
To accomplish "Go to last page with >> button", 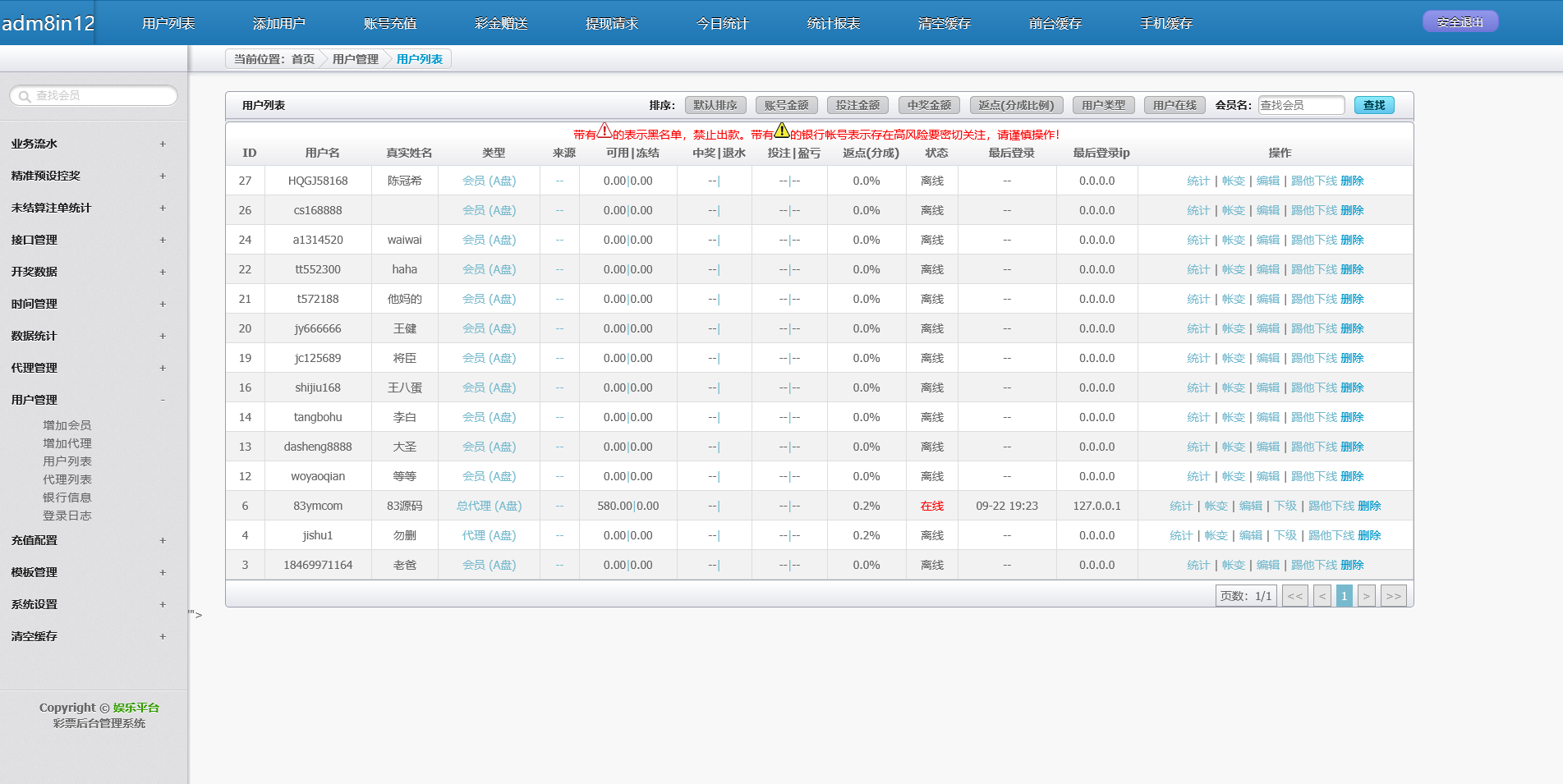I will [1393, 596].
